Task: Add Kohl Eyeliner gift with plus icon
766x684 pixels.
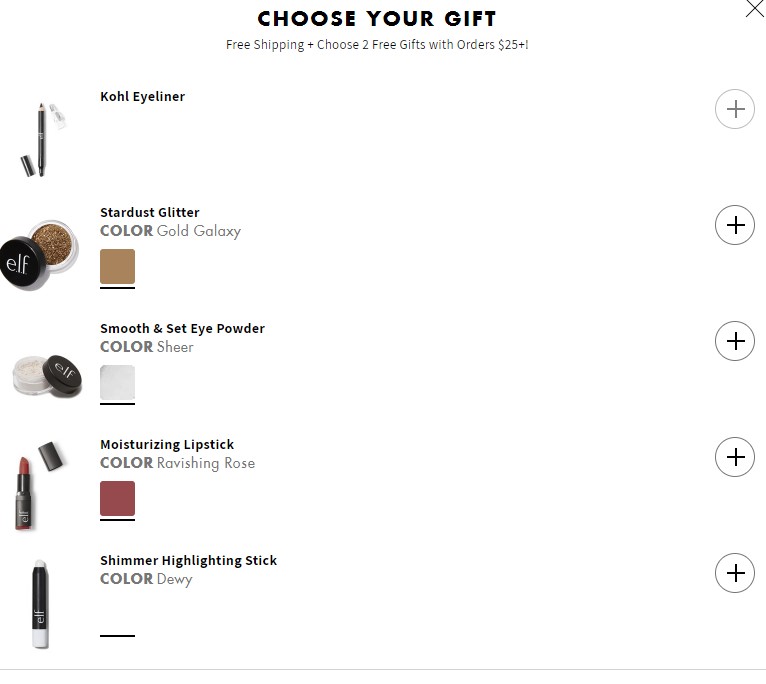Action: (x=735, y=109)
